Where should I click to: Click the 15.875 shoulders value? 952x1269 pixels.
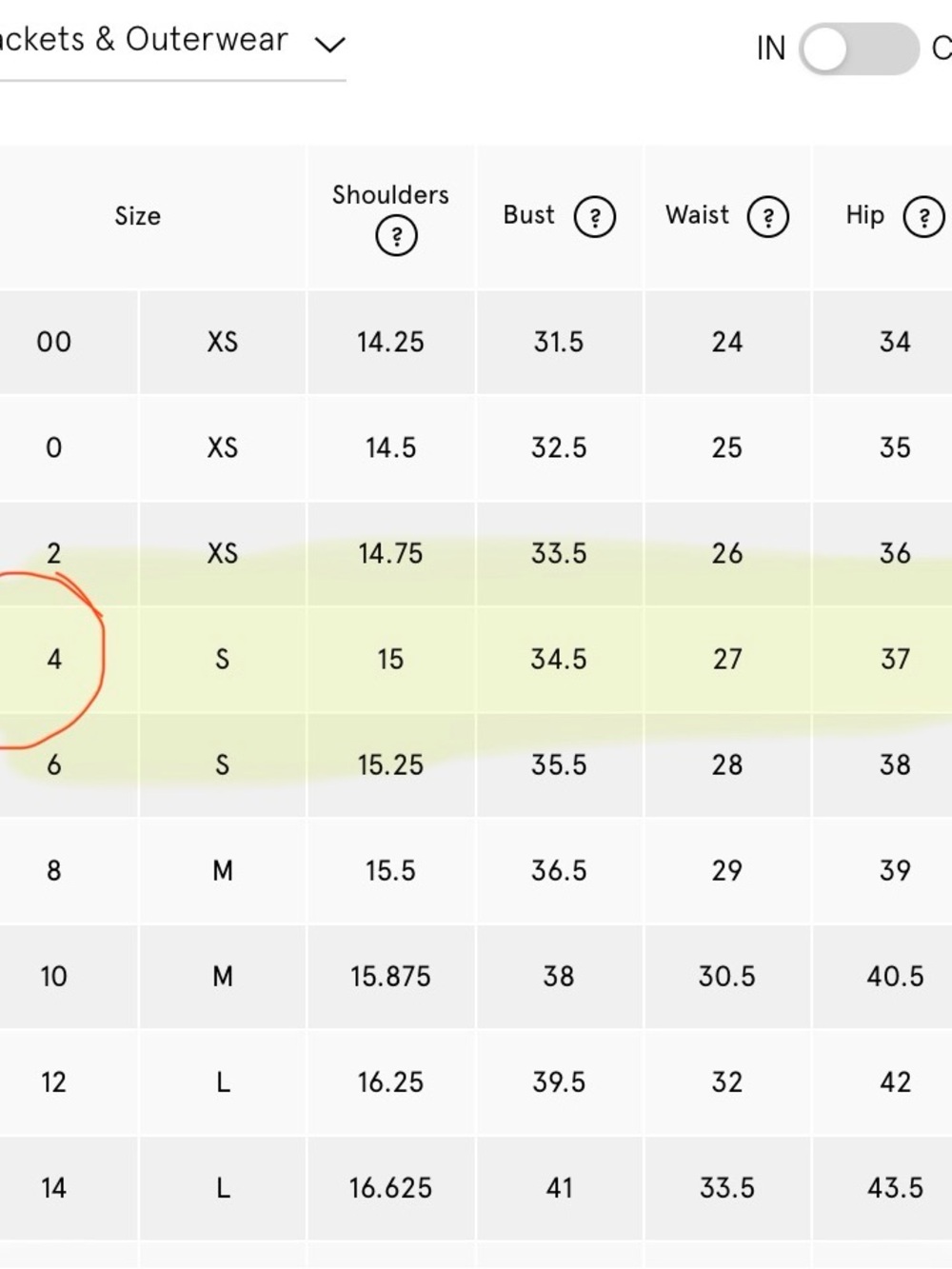[x=390, y=976]
